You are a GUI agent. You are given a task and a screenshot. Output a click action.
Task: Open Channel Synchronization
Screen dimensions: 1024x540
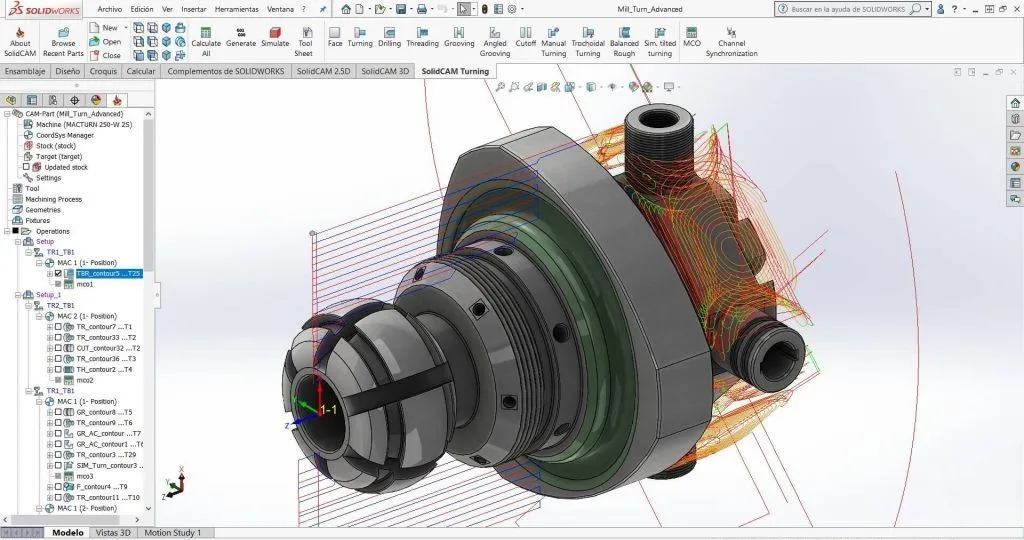[731, 42]
